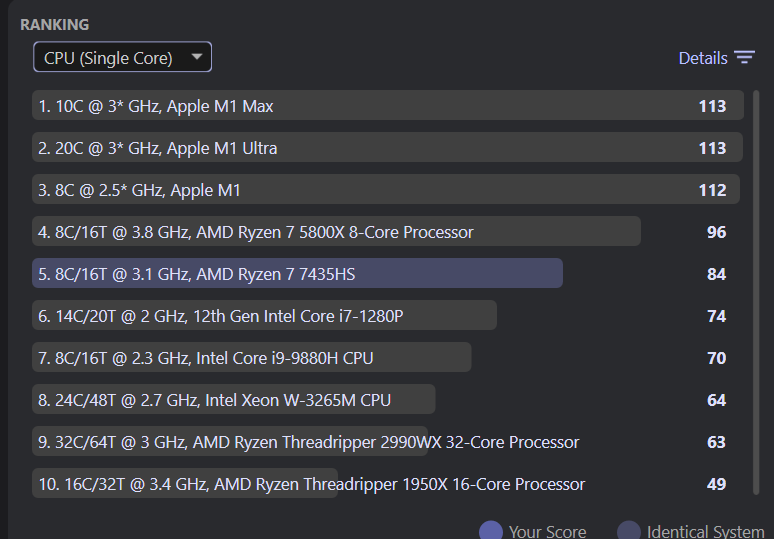This screenshot has width=774, height=539.
Task: Open the CPU (Single Core) dropdown
Action: coord(122,58)
